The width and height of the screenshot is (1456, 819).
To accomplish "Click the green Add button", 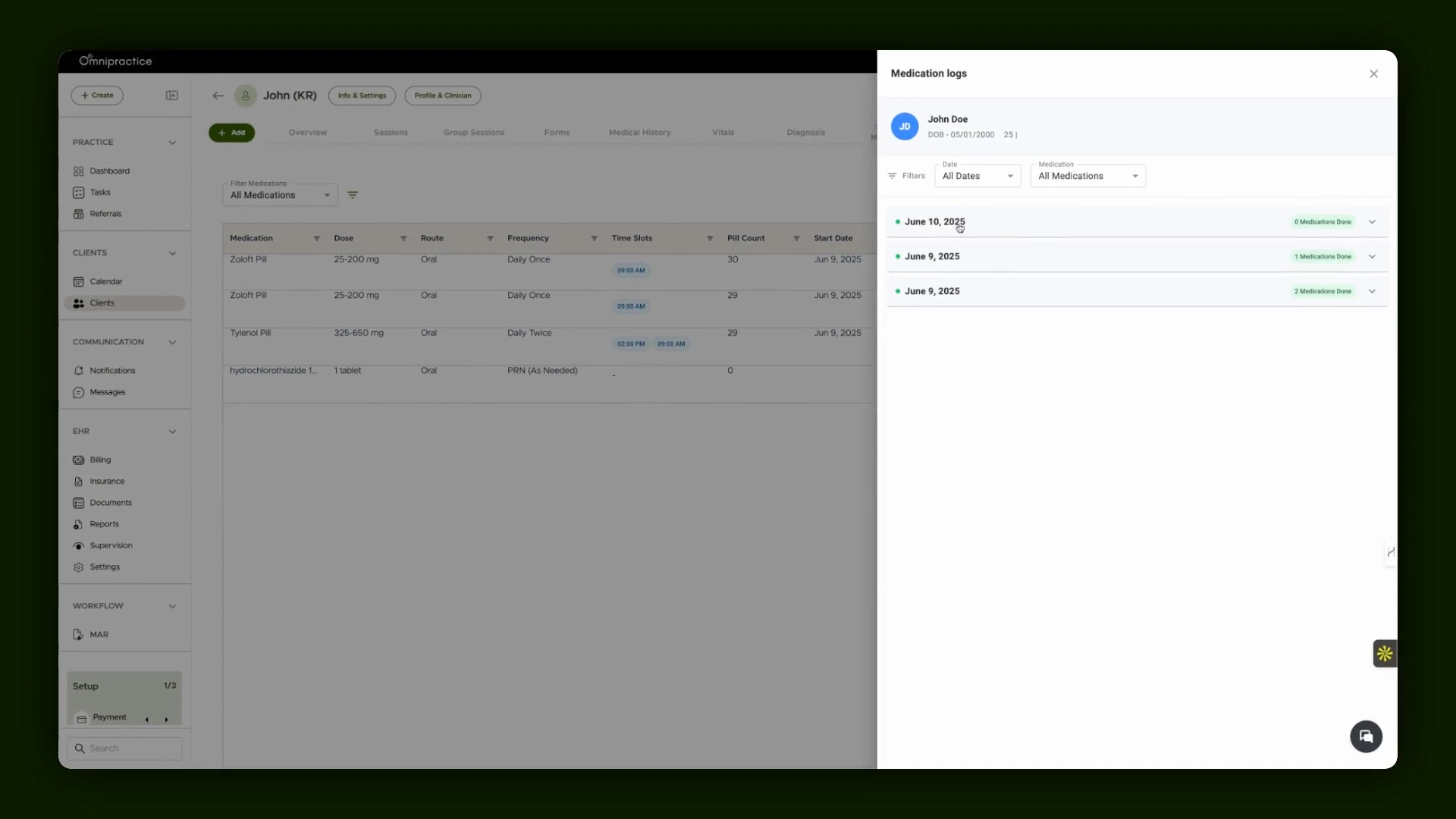I will point(232,133).
